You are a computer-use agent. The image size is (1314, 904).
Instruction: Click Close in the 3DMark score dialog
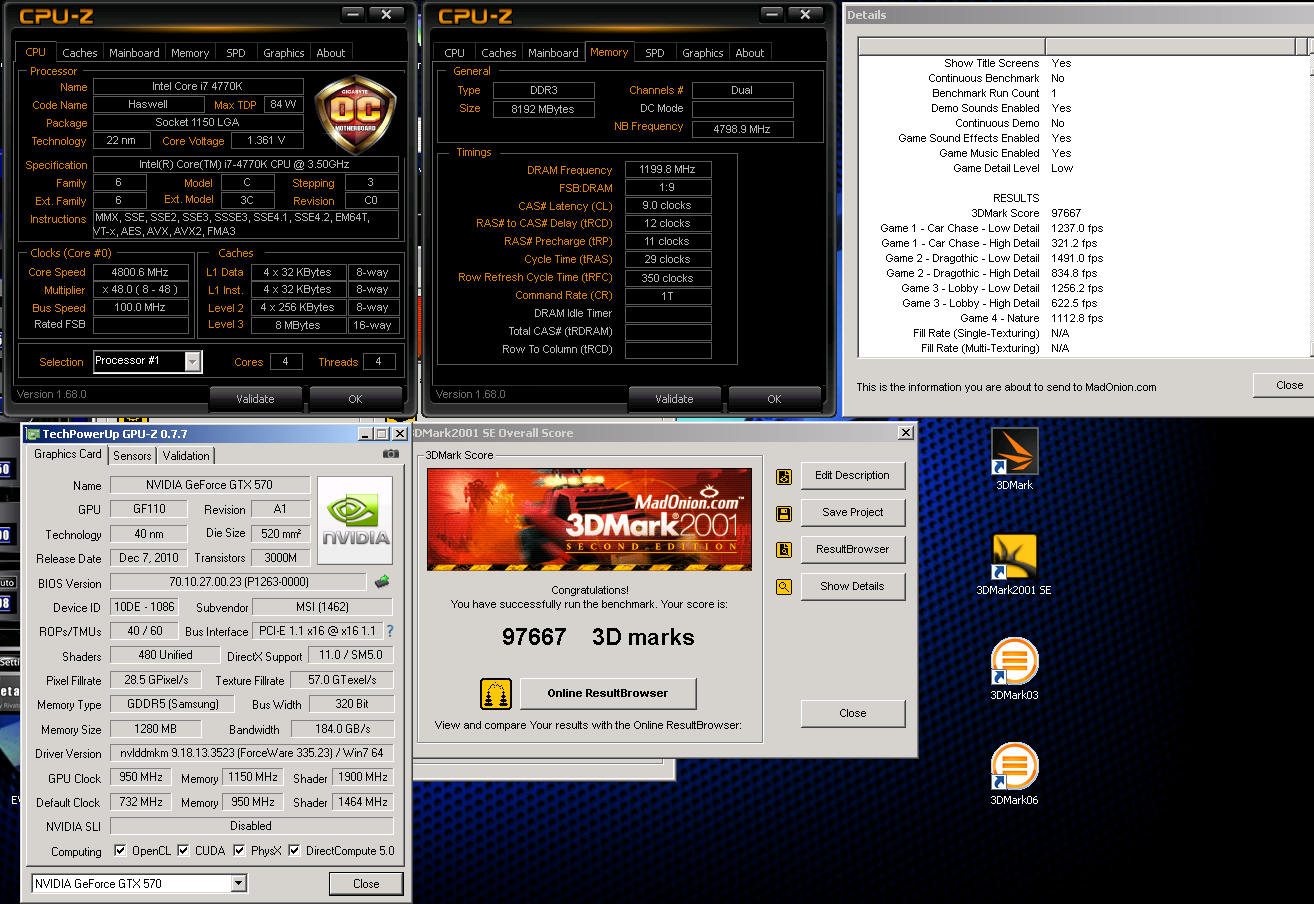[x=852, y=713]
